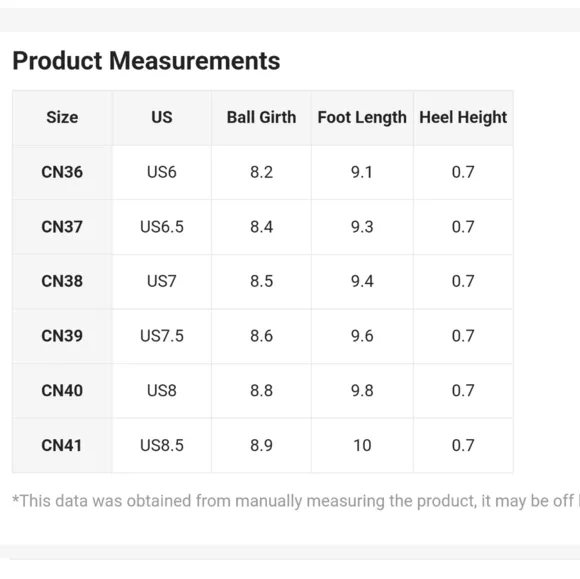Select the CN38 size row label
580x579 pixels.
click(62, 281)
